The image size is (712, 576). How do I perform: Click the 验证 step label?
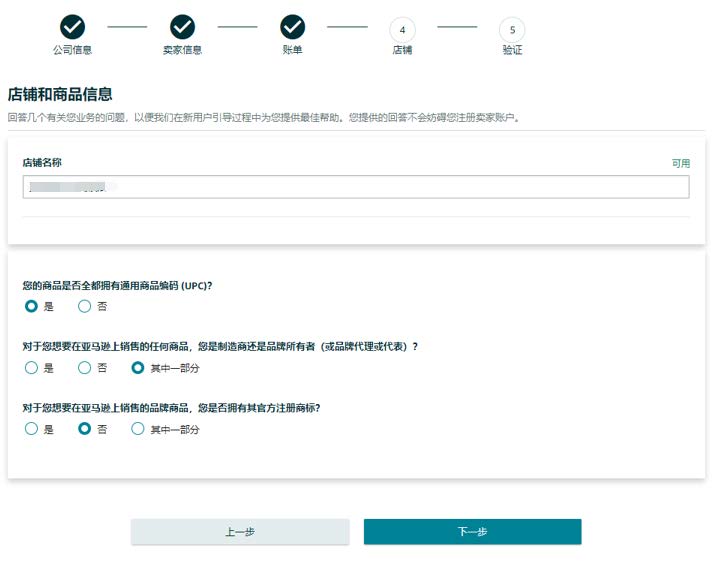(512, 50)
